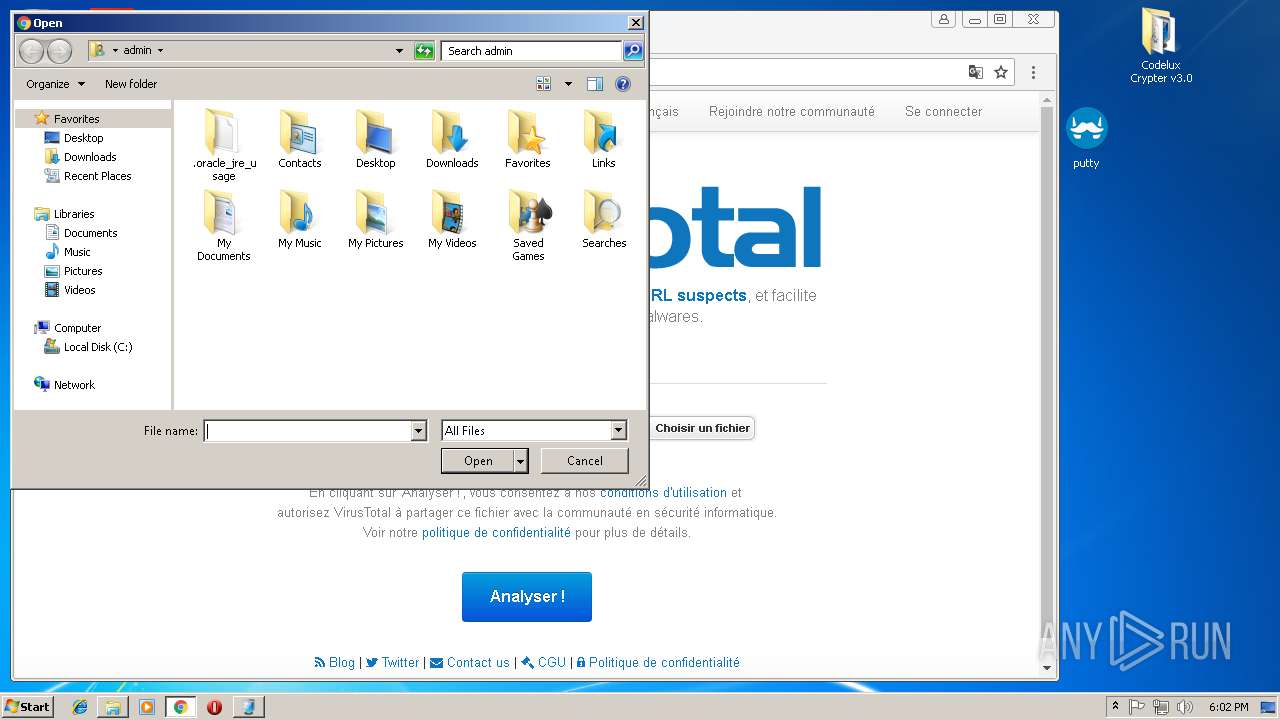Click New folder in toolbar
1280x720 pixels.
point(131,84)
